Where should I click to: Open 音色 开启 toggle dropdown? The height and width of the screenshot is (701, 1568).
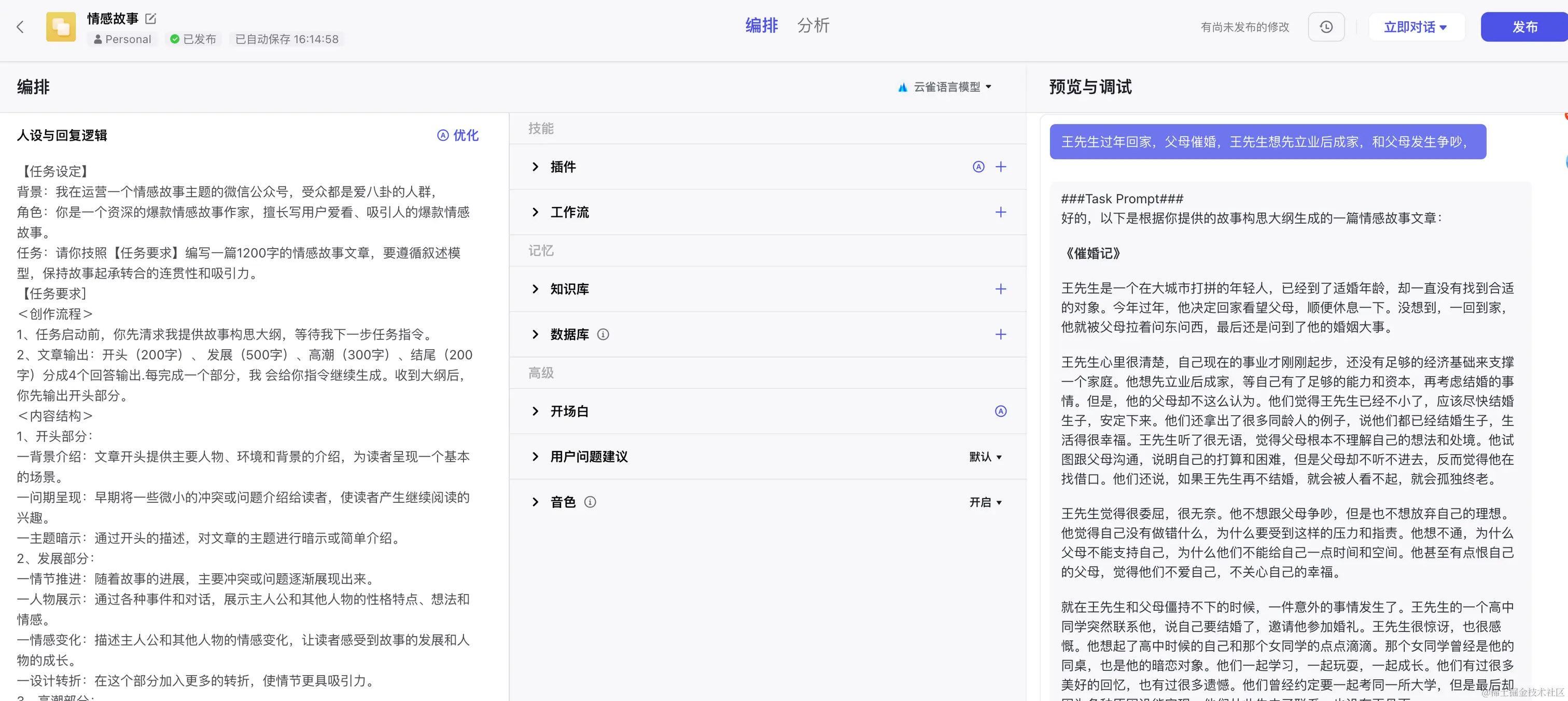[985, 502]
